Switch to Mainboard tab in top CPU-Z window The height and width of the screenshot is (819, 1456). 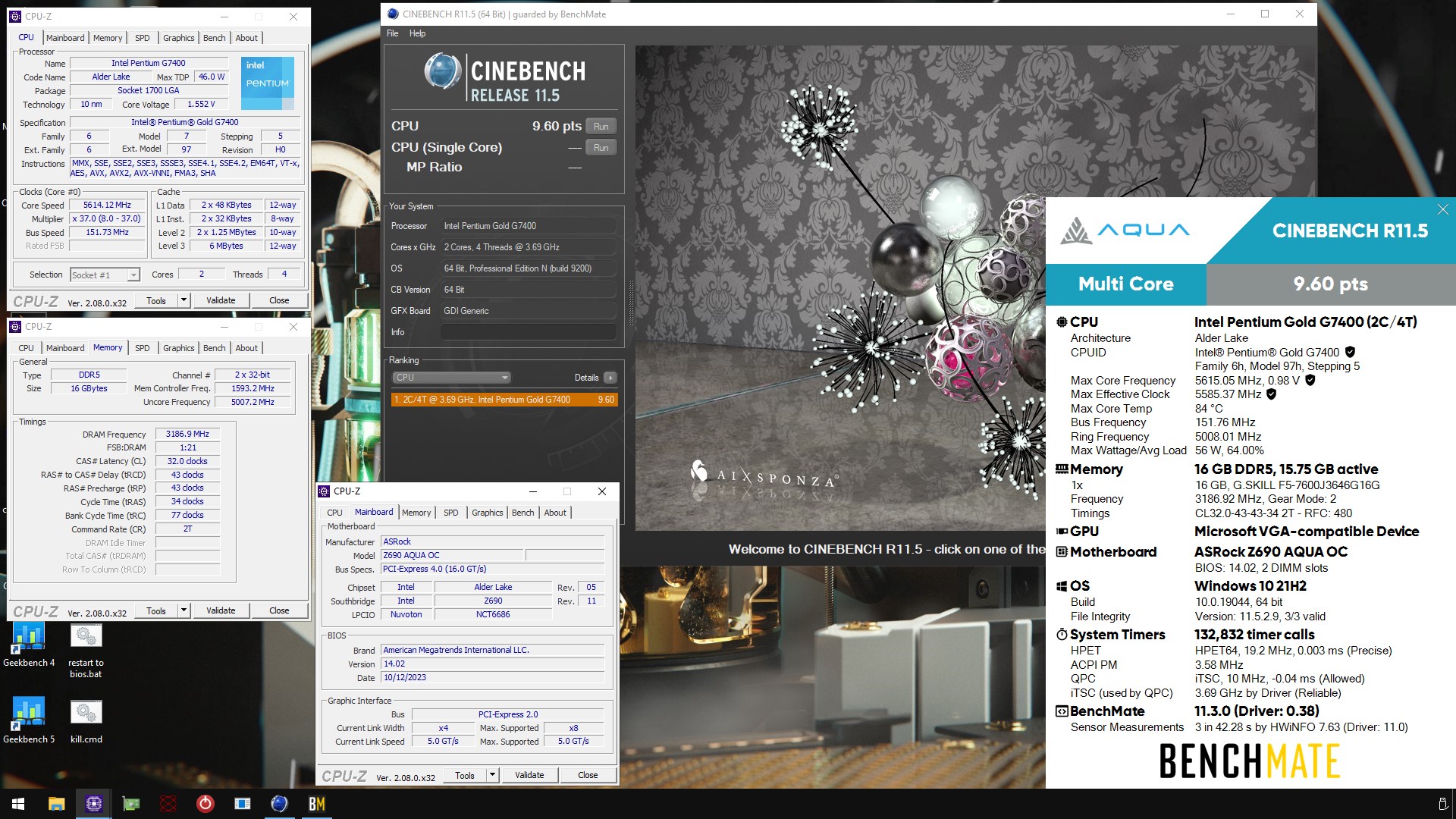coord(65,38)
